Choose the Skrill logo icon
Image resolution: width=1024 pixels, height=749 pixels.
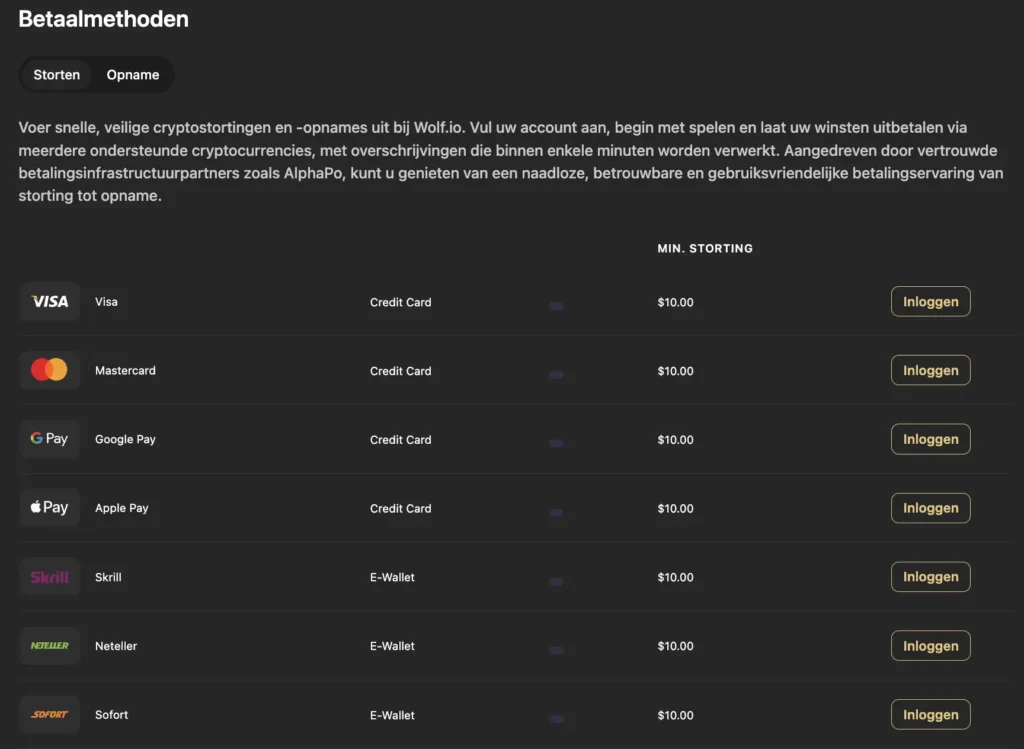coord(50,577)
